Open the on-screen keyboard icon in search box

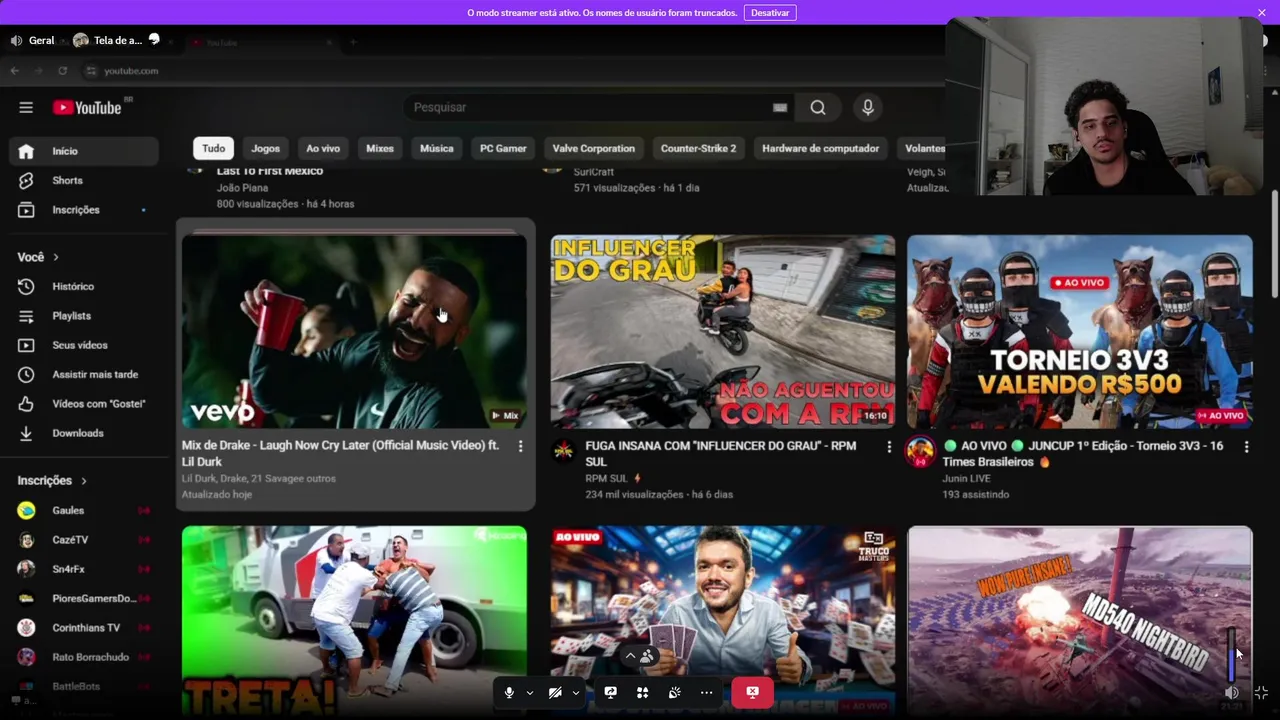[x=780, y=107]
